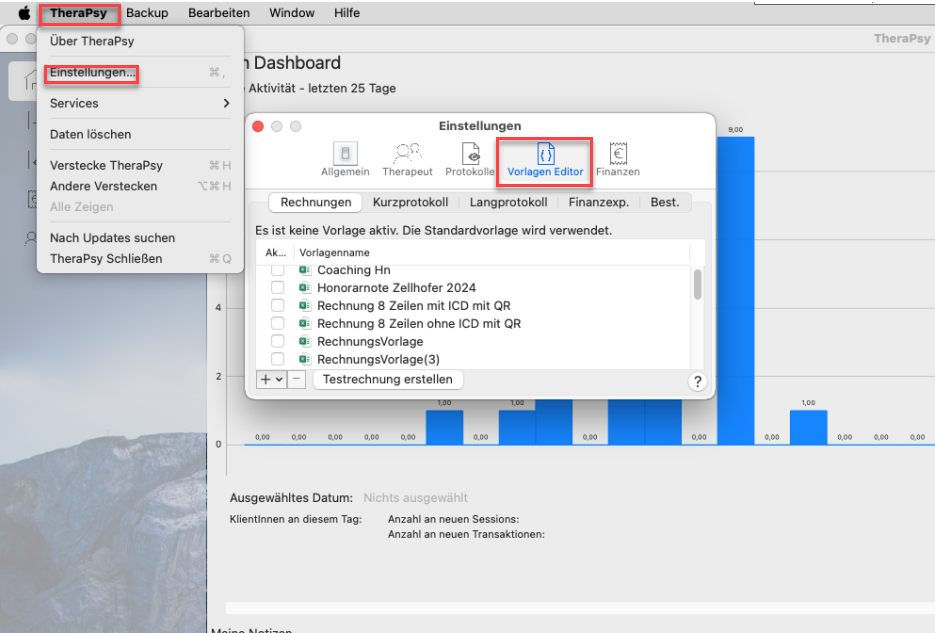Select Einstellungen… from the menu

(x=92, y=72)
